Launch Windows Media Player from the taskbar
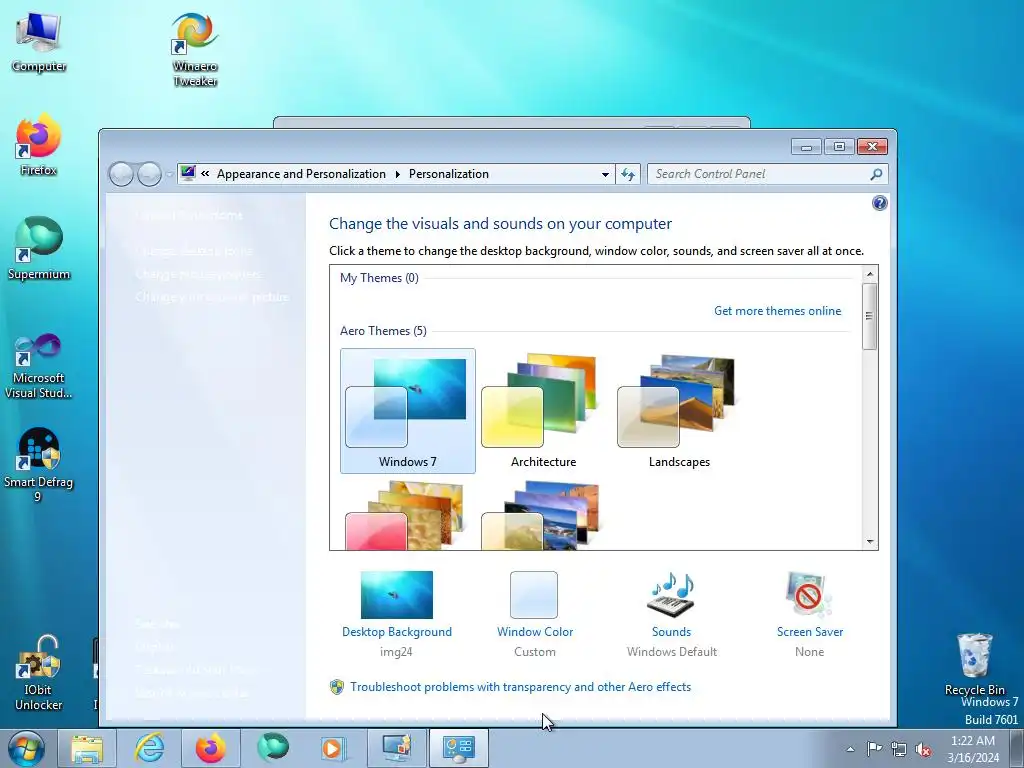 [334, 748]
